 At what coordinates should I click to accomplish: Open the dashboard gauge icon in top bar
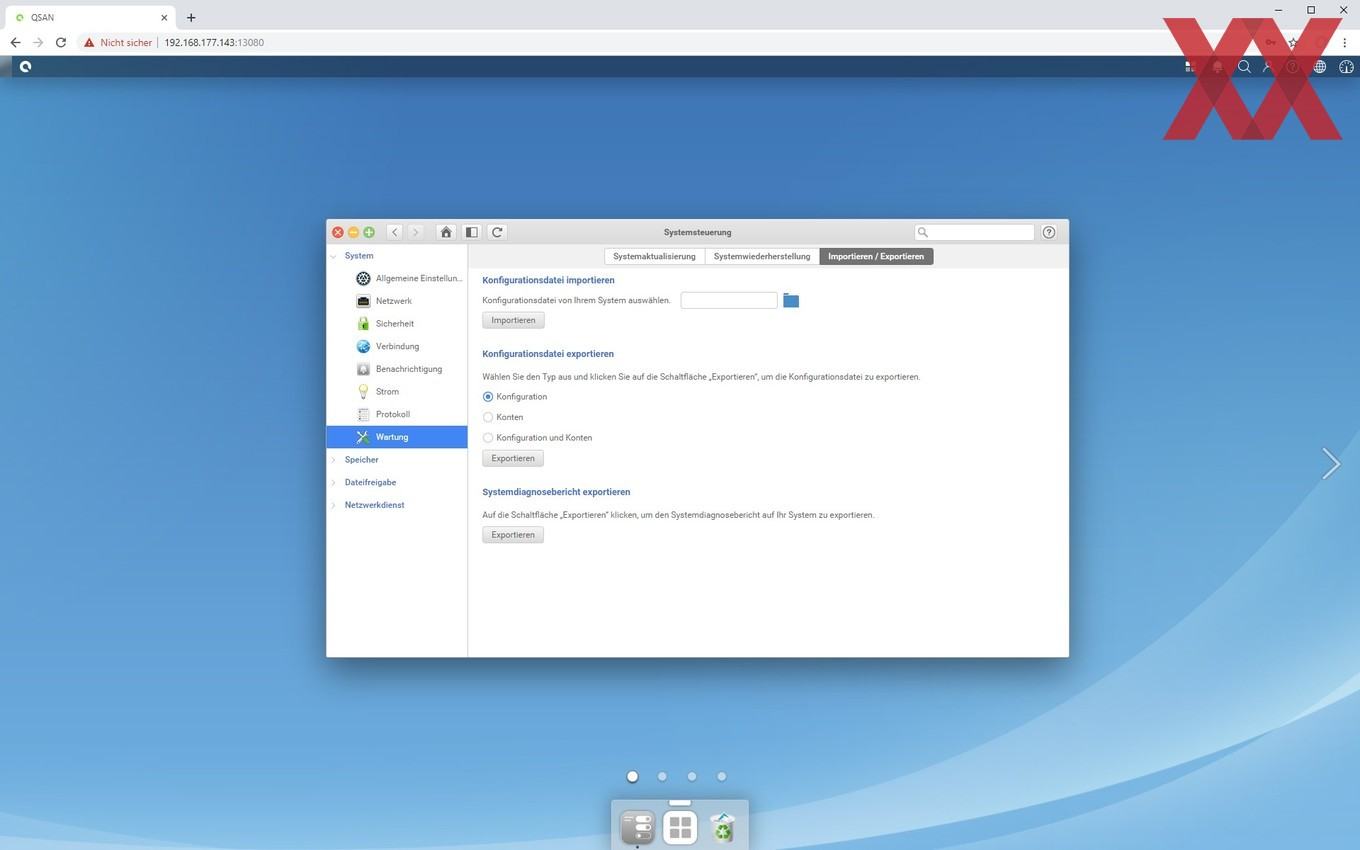pyautogui.click(x=1346, y=67)
